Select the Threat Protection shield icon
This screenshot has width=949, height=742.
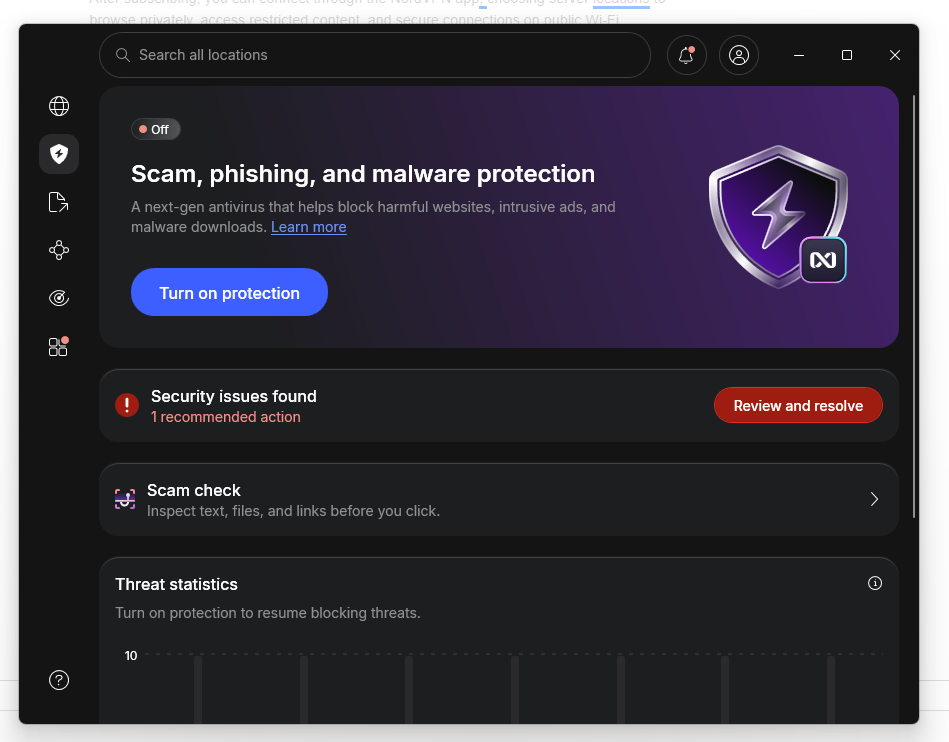click(x=59, y=154)
